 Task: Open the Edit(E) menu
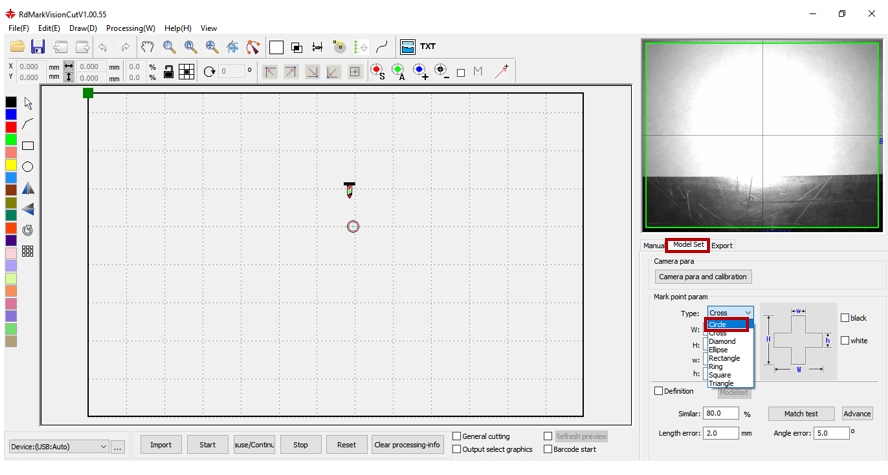49,28
